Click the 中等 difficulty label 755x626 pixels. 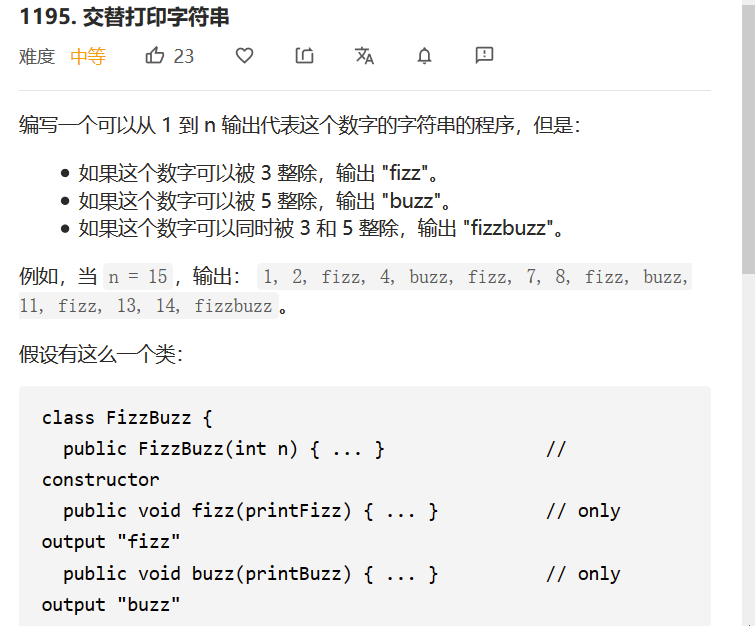click(88, 57)
